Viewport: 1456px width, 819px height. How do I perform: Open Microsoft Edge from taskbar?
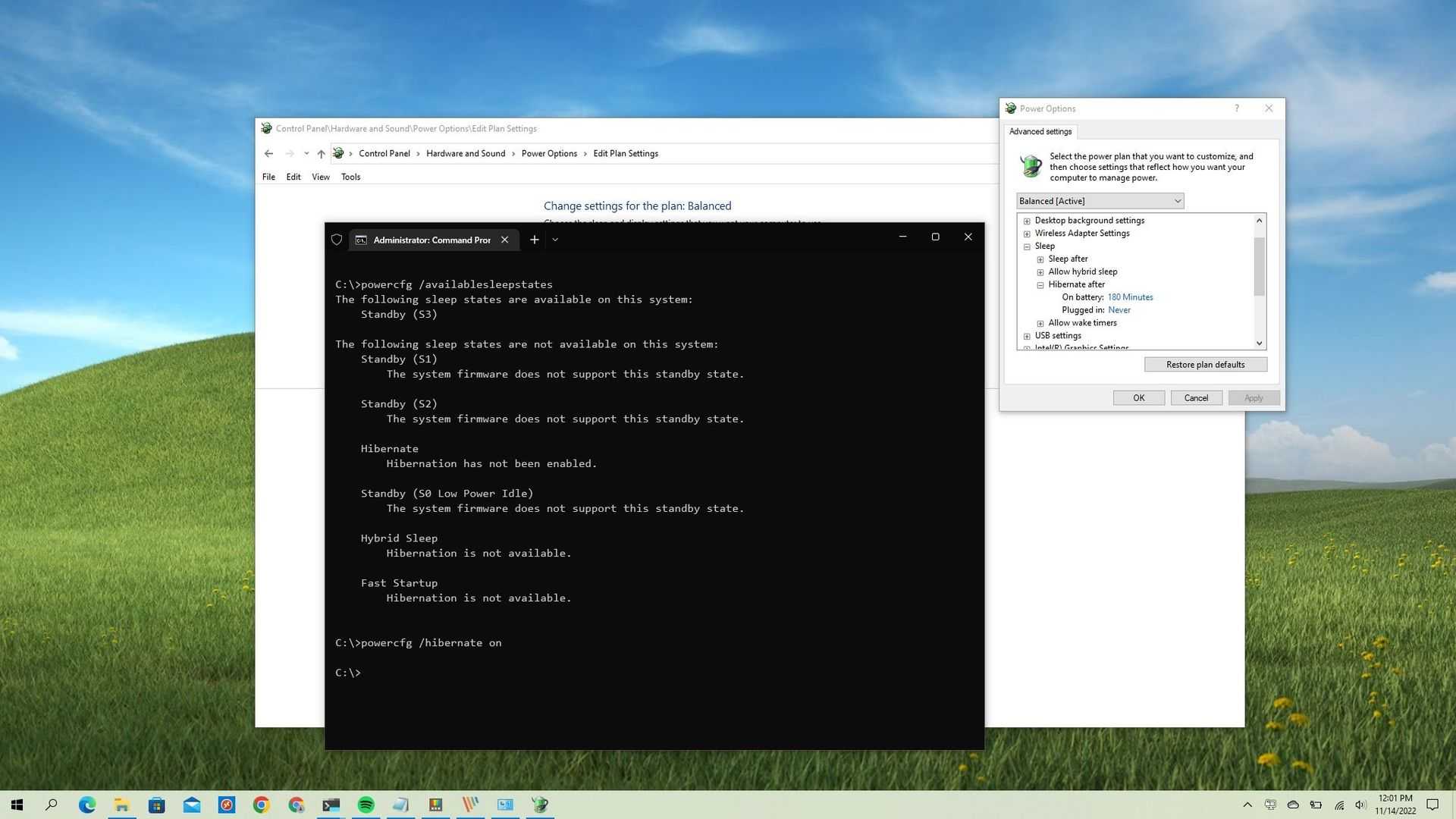coord(87,805)
